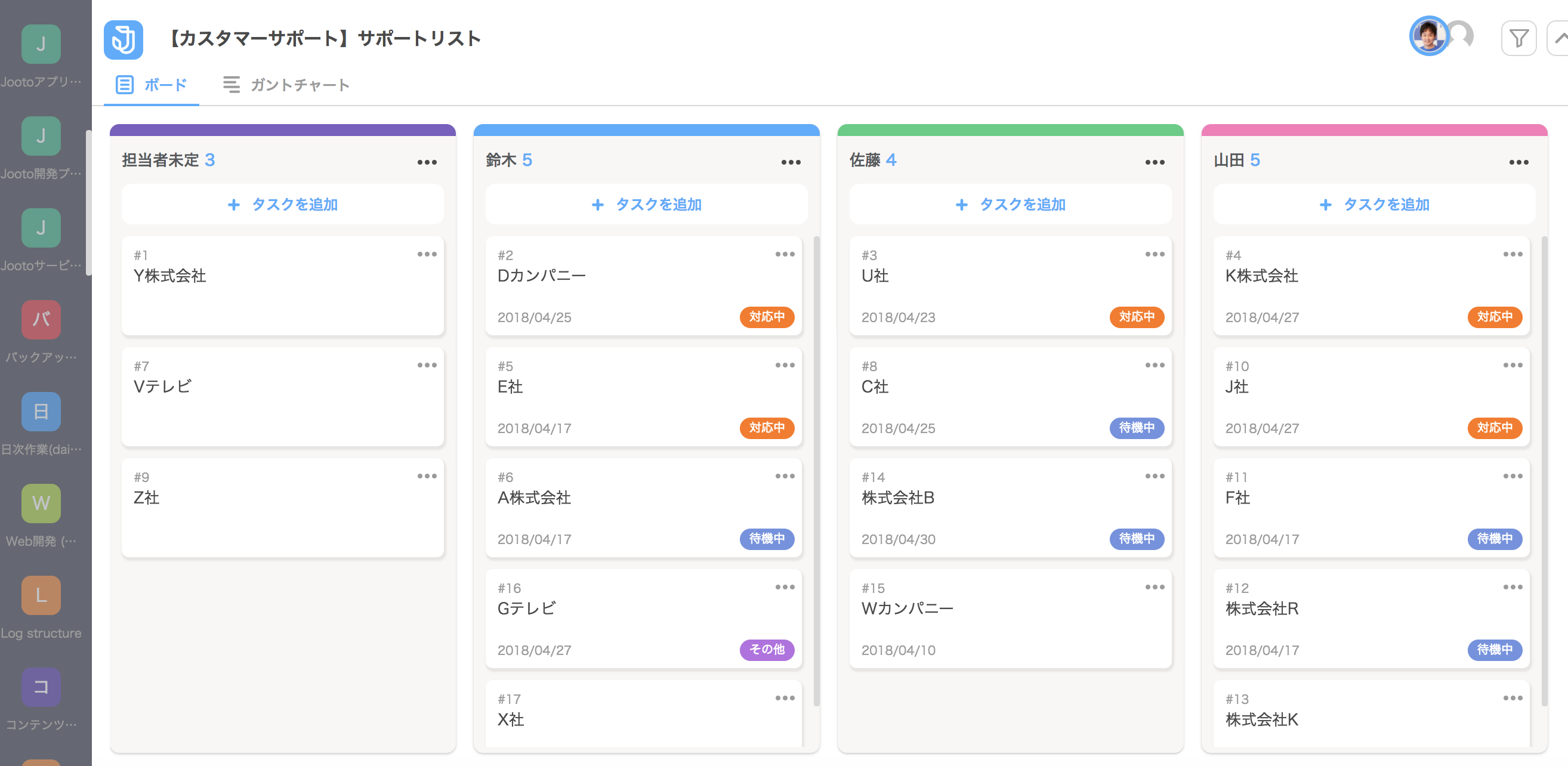This screenshot has width=1568, height=766.
Task: Click 対応中 label on Dカンパニー card
Action: tap(767, 317)
